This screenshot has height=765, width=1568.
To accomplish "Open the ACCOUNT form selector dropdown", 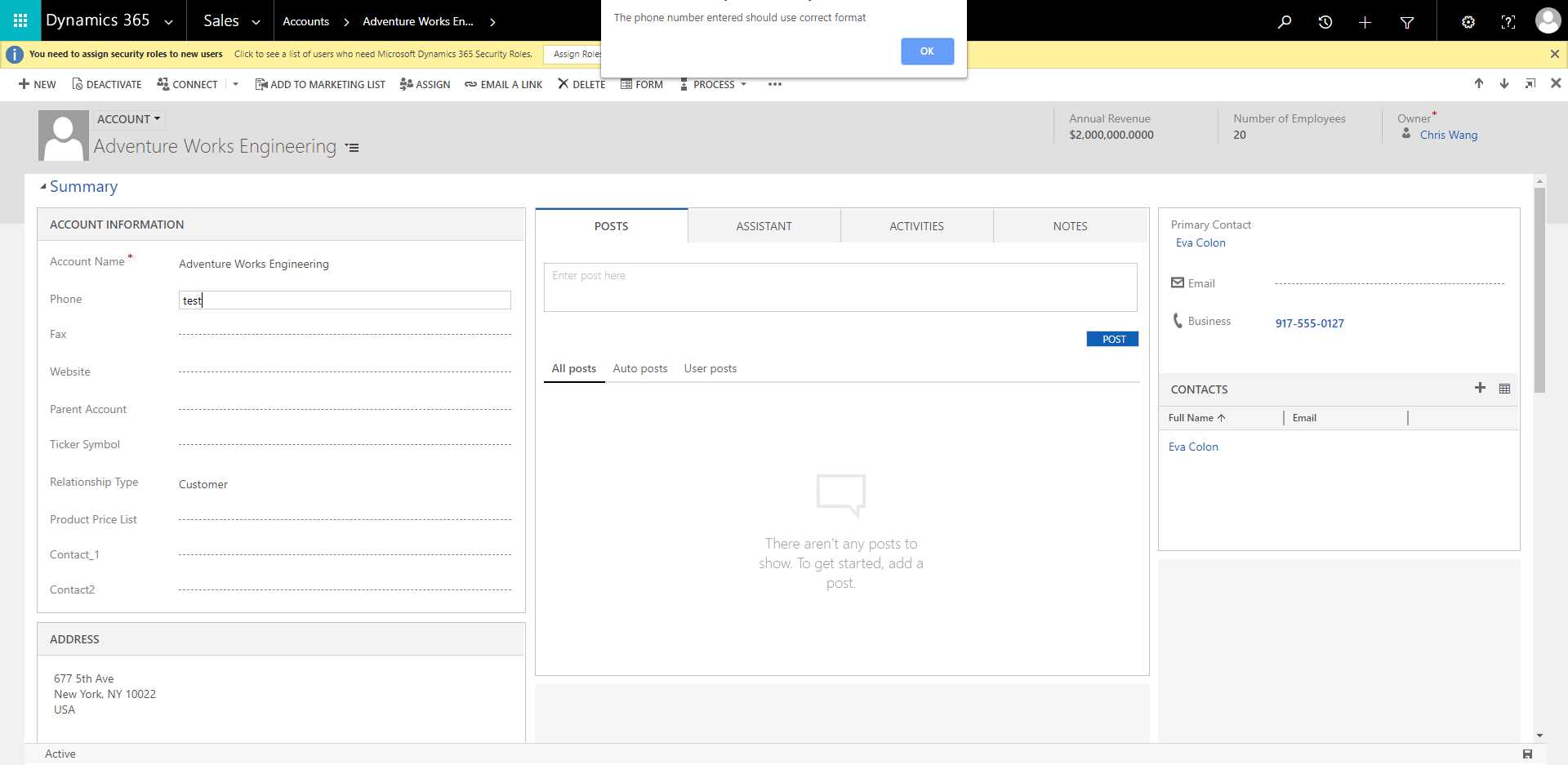I will tap(129, 119).
